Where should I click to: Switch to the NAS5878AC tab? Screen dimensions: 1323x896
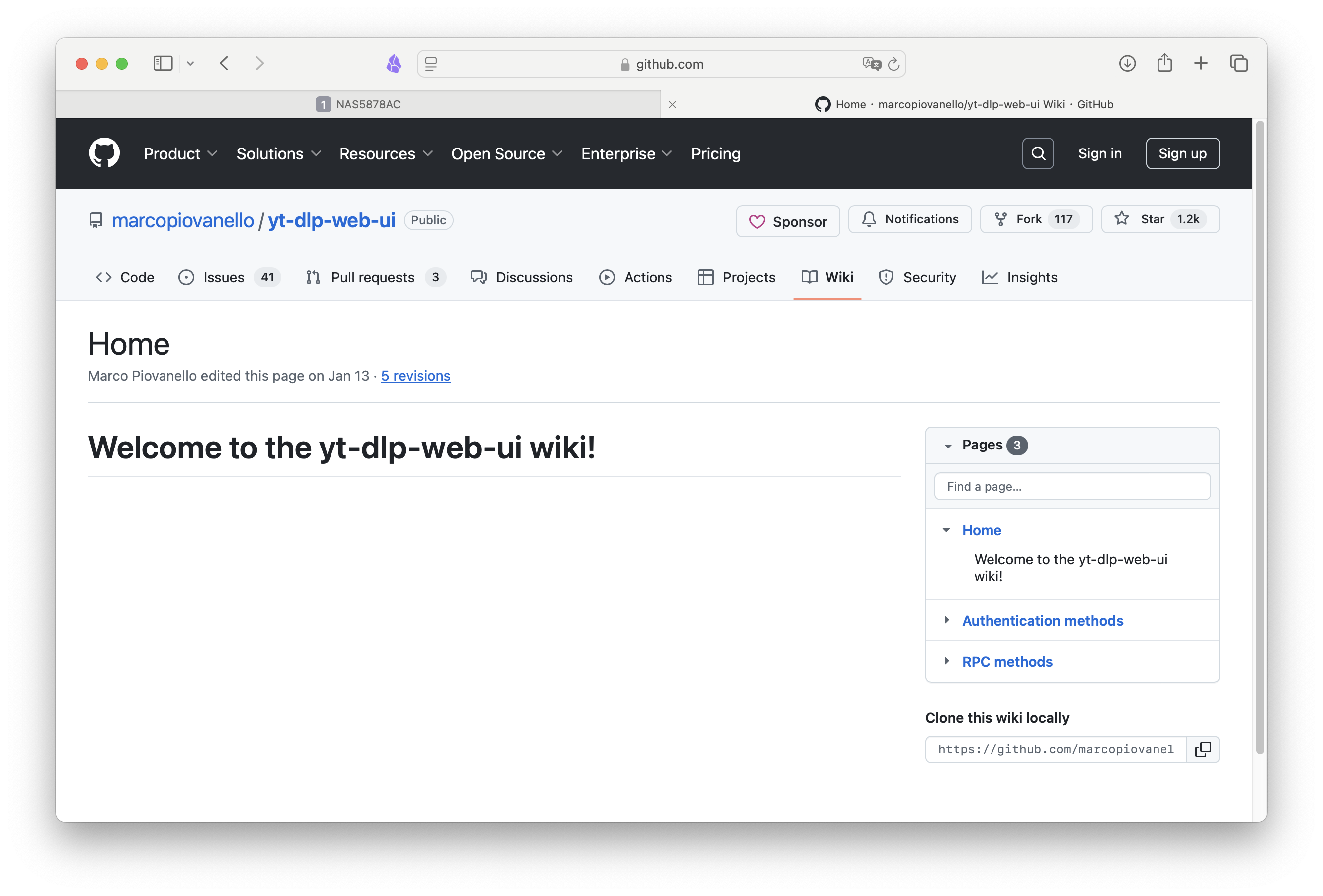pos(358,104)
